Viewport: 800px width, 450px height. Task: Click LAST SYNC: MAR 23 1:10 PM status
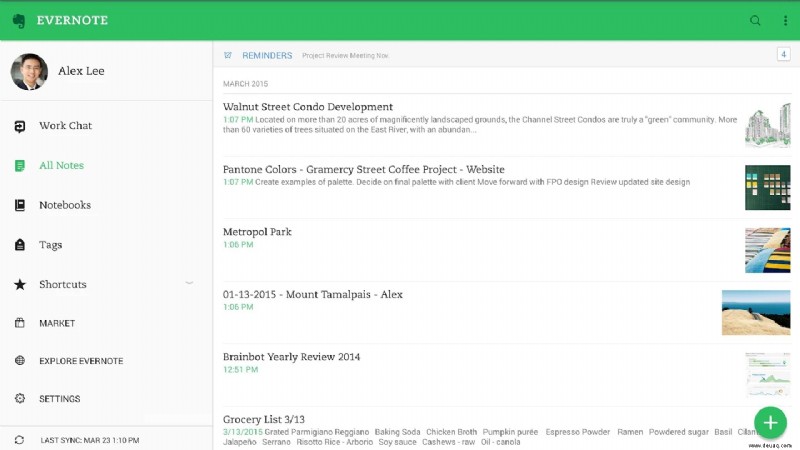(x=90, y=440)
